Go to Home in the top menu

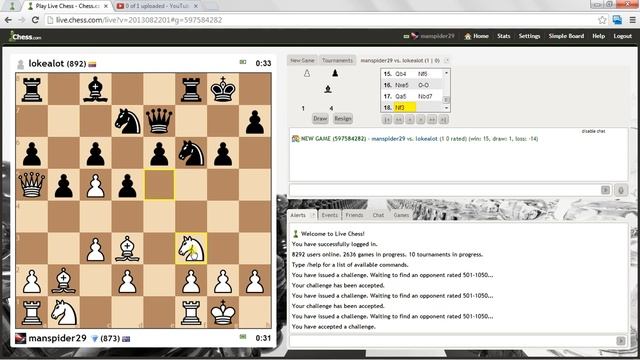click(x=476, y=36)
